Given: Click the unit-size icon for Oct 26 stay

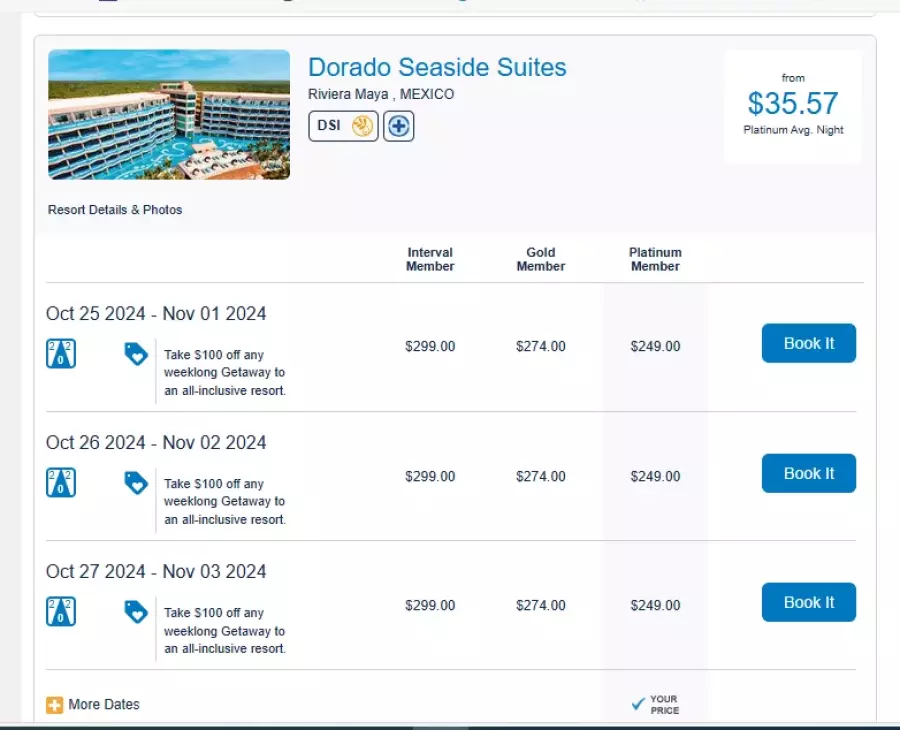Looking at the screenshot, I should click(61, 483).
